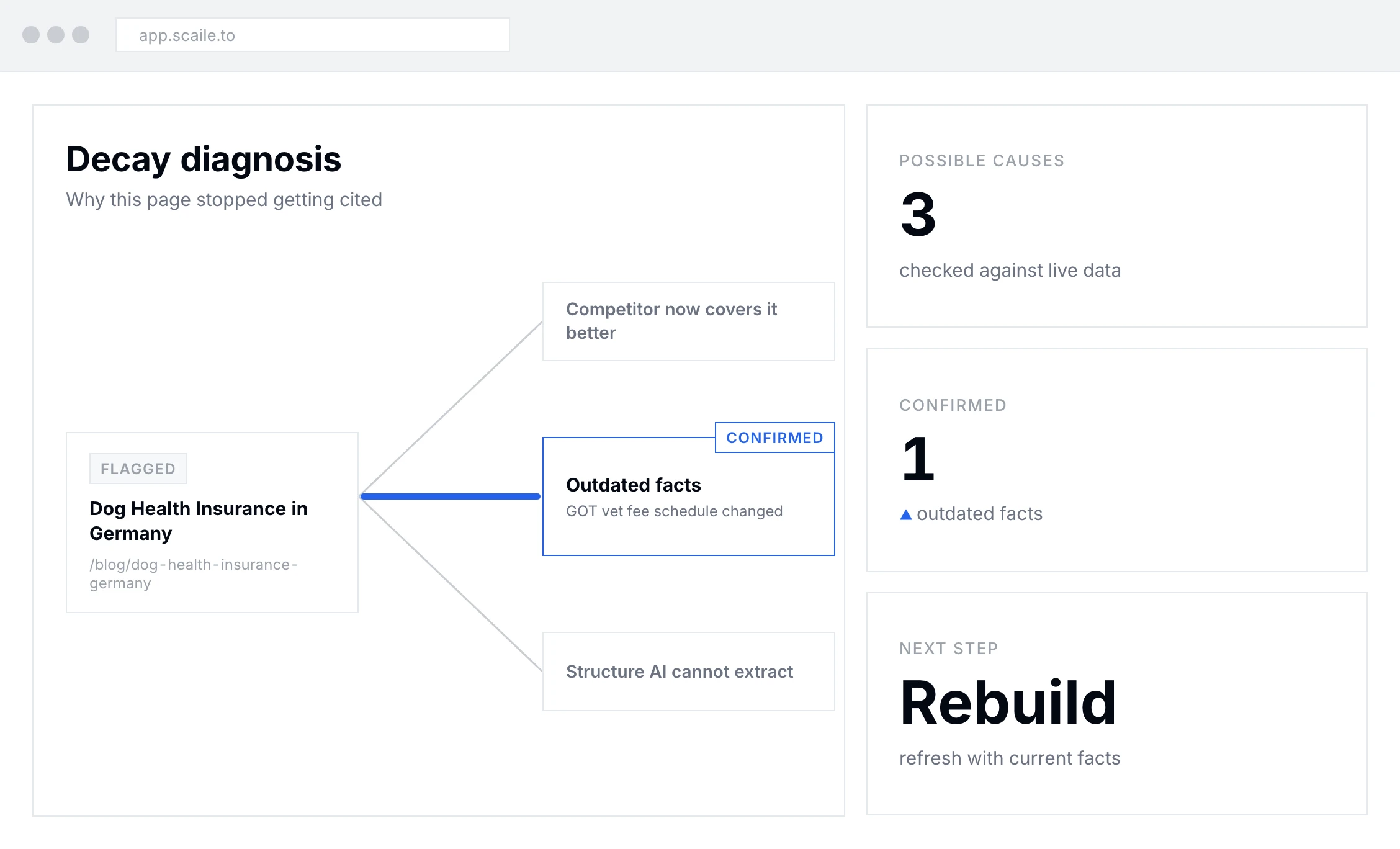Click the /blog/dog-health-insurance-germany URL
Image resolution: width=1400 pixels, height=849 pixels.
pos(194,573)
